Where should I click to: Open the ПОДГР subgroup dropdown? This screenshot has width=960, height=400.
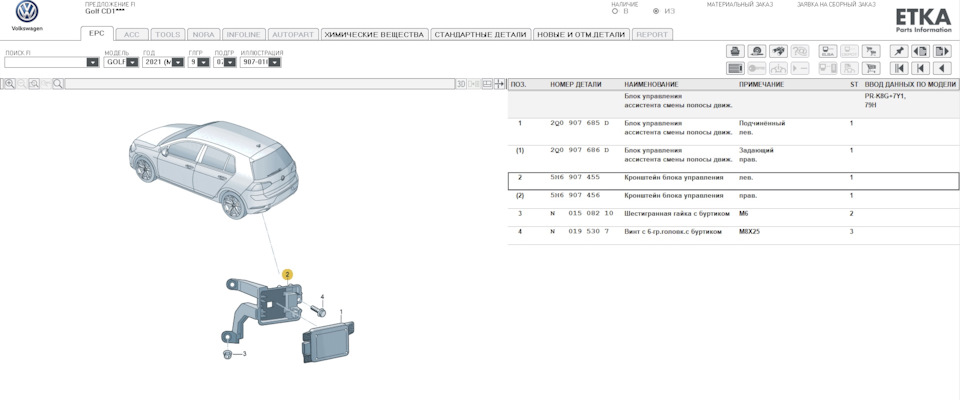(x=230, y=62)
